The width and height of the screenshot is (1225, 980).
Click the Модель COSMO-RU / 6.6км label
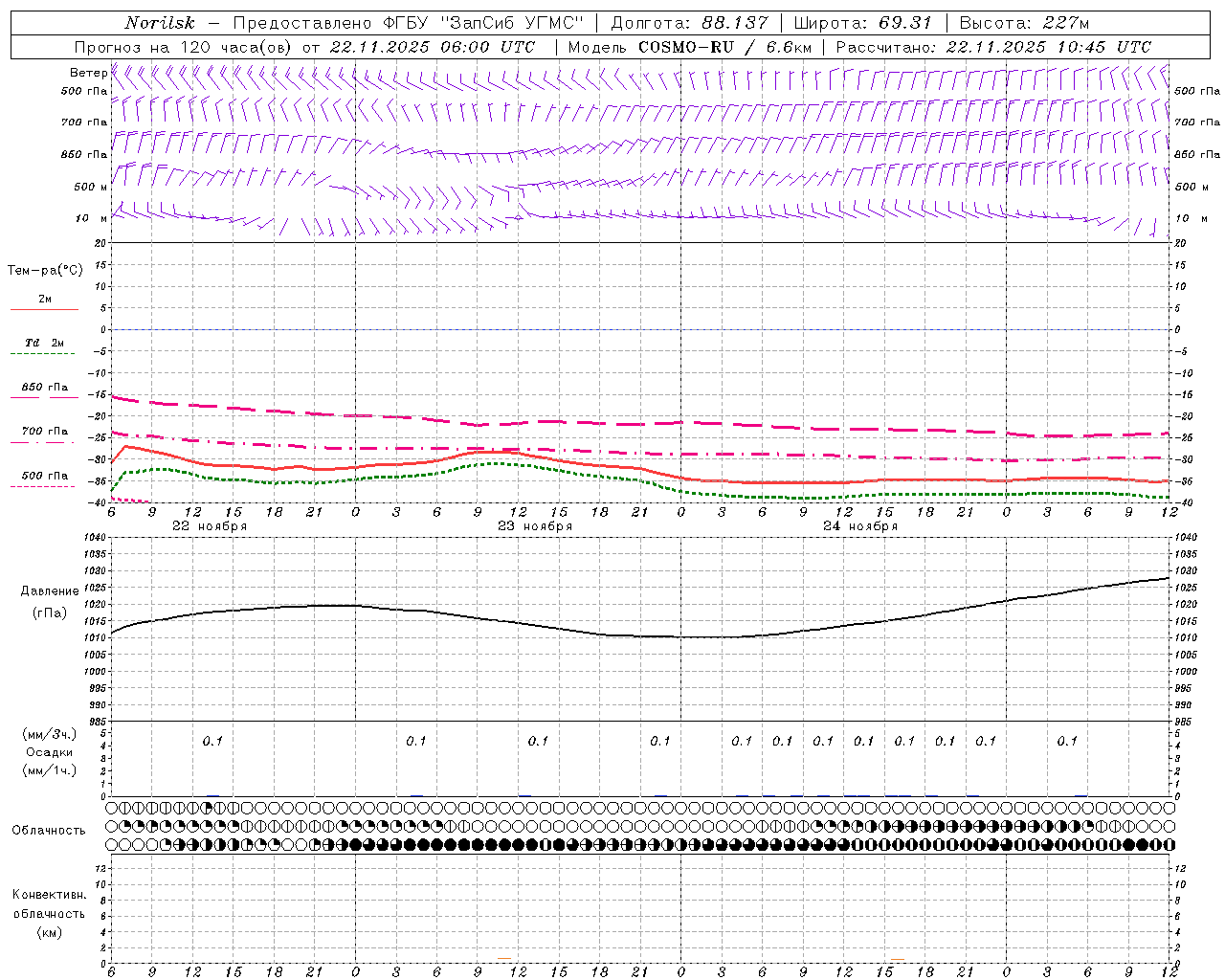(x=688, y=47)
